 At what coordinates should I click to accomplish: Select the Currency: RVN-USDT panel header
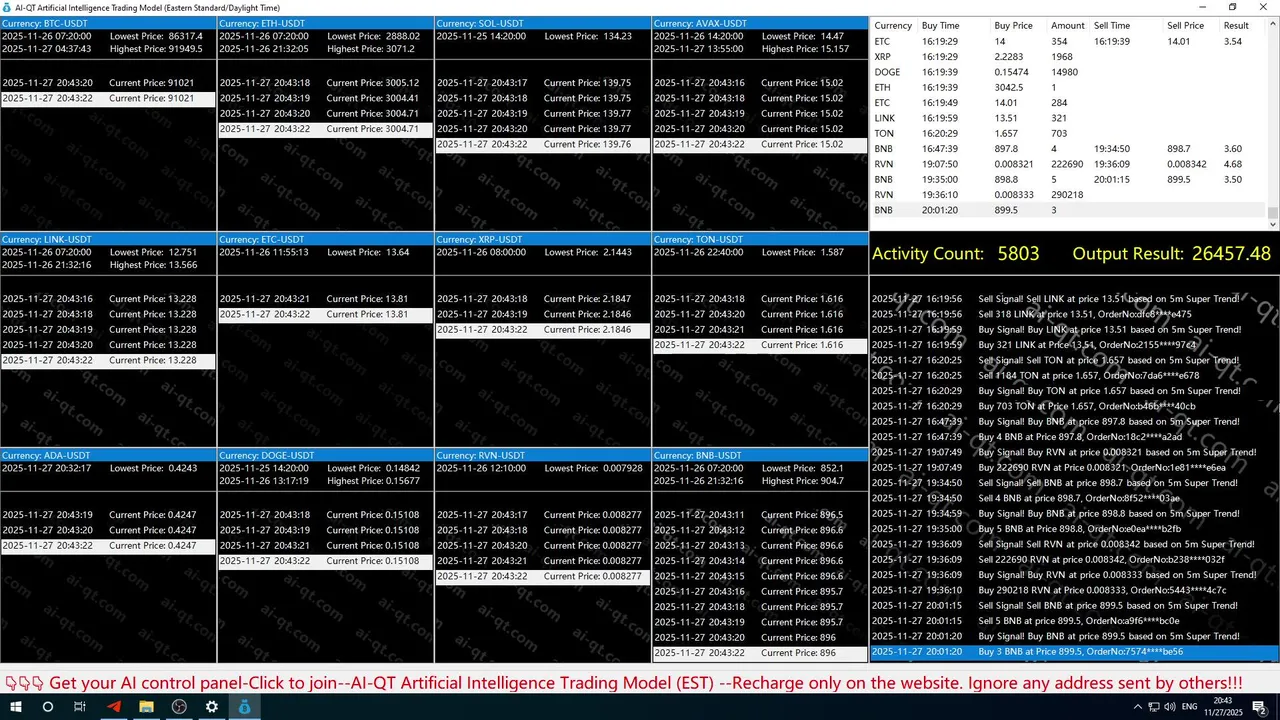(x=543, y=455)
